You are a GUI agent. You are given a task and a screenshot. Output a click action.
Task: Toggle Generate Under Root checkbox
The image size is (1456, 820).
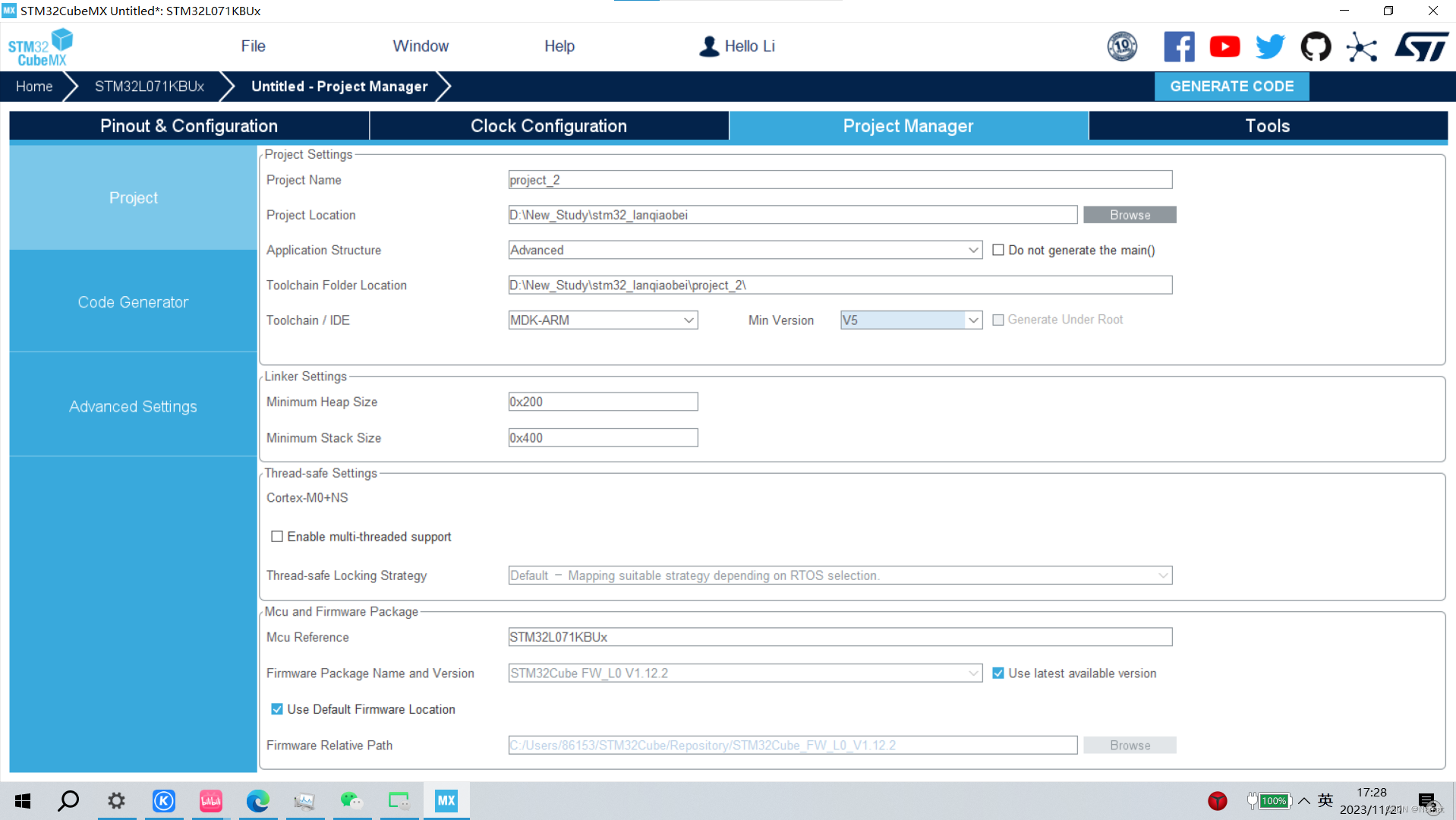tap(998, 320)
